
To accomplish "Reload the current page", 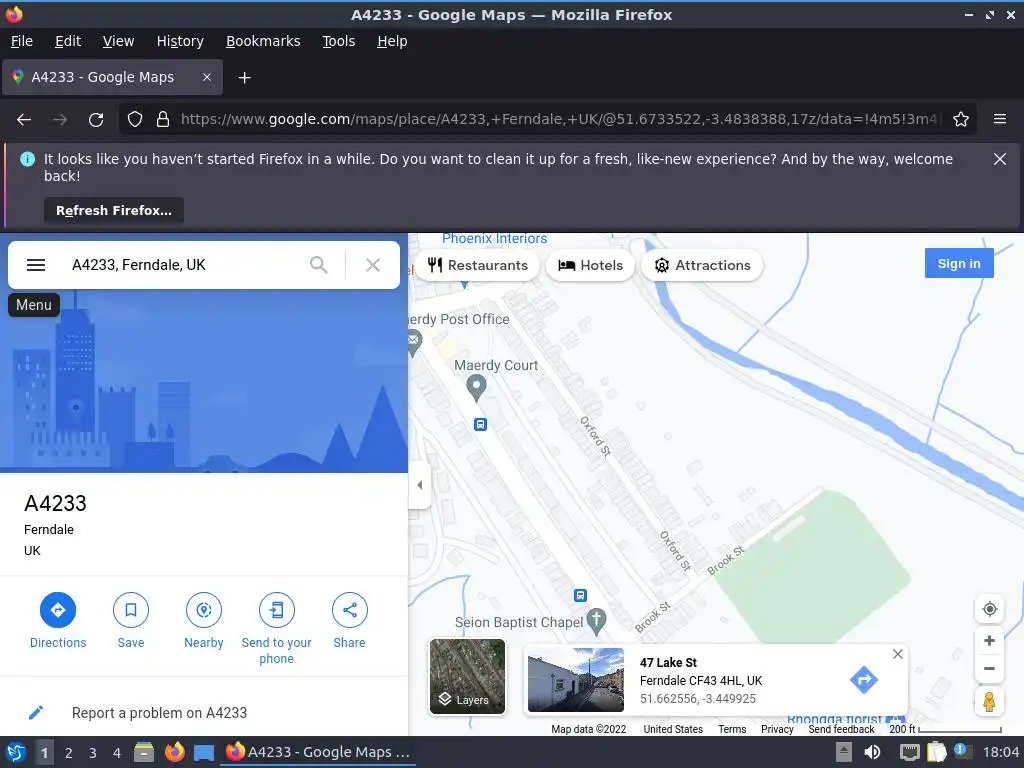I will [96, 120].
